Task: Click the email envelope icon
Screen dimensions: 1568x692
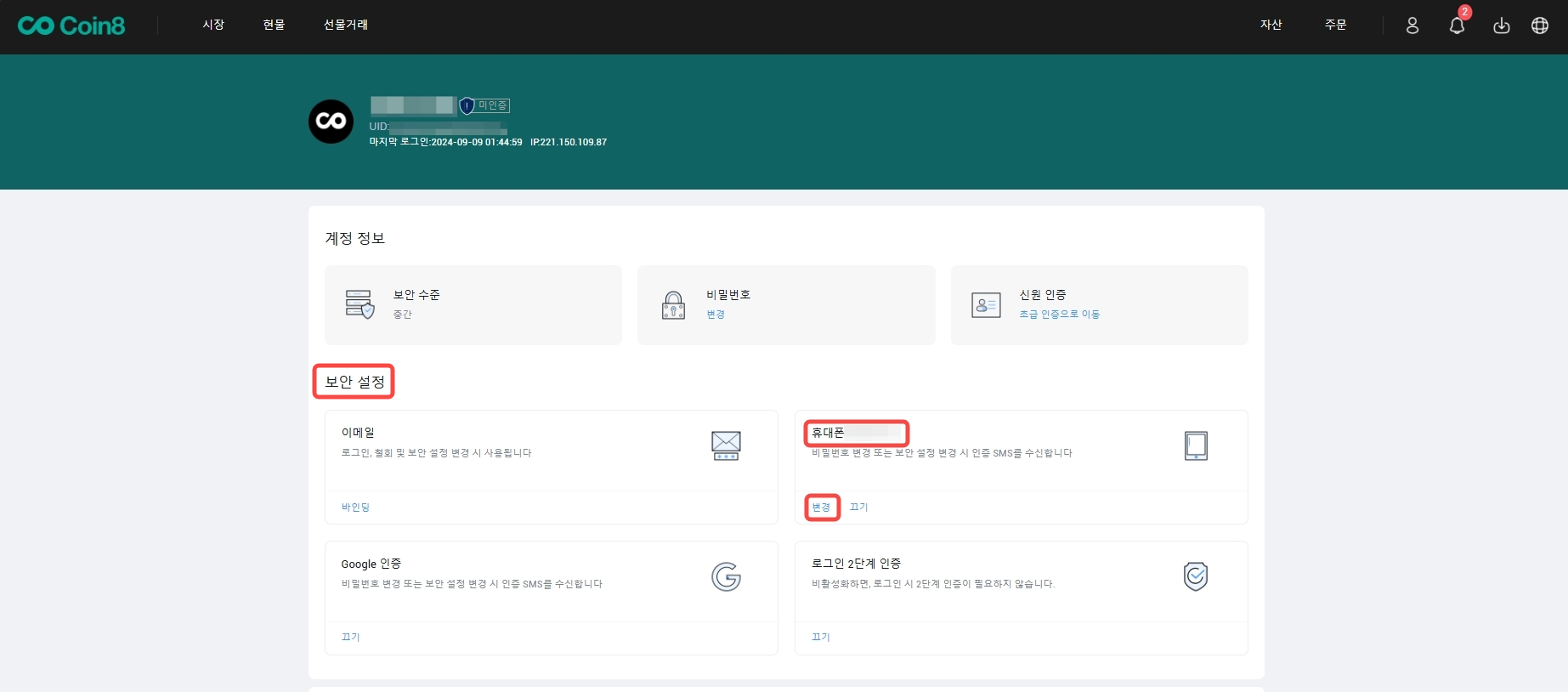Action: [726, 445]
